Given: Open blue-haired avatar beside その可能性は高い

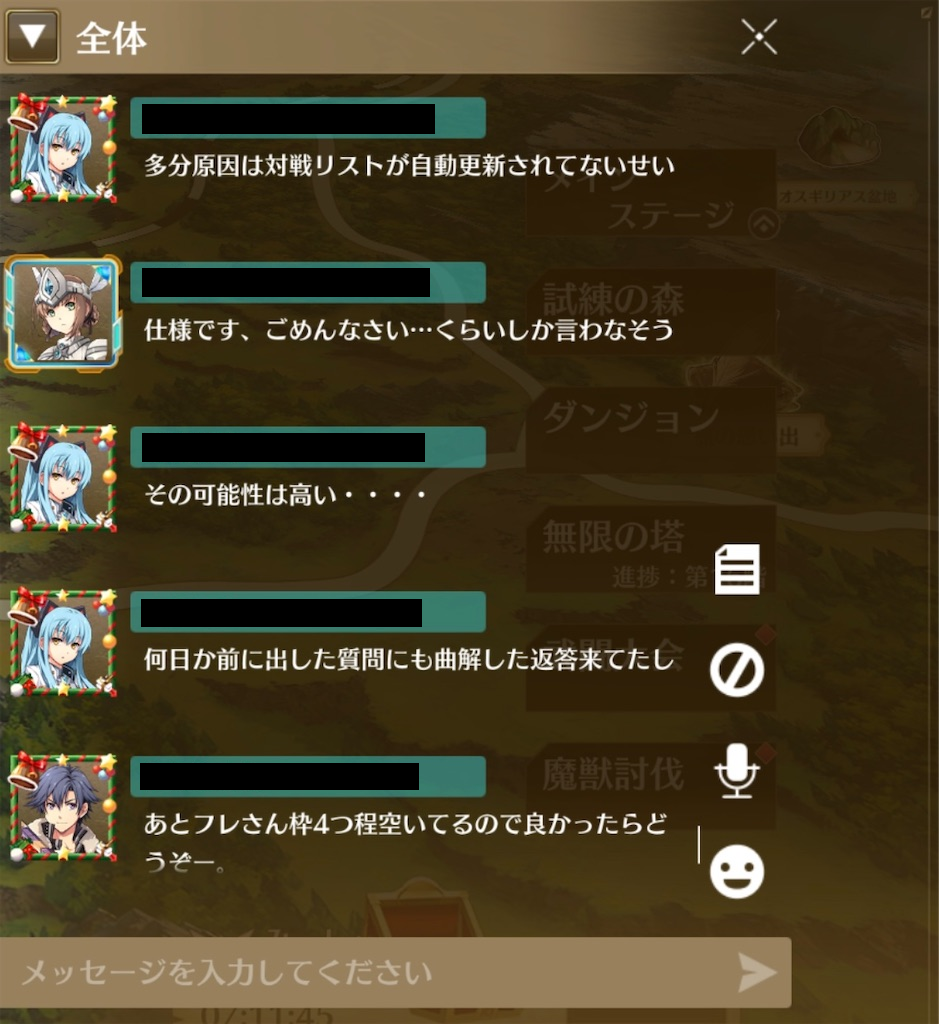Looking at the screenshot, I should pos(63,477).
